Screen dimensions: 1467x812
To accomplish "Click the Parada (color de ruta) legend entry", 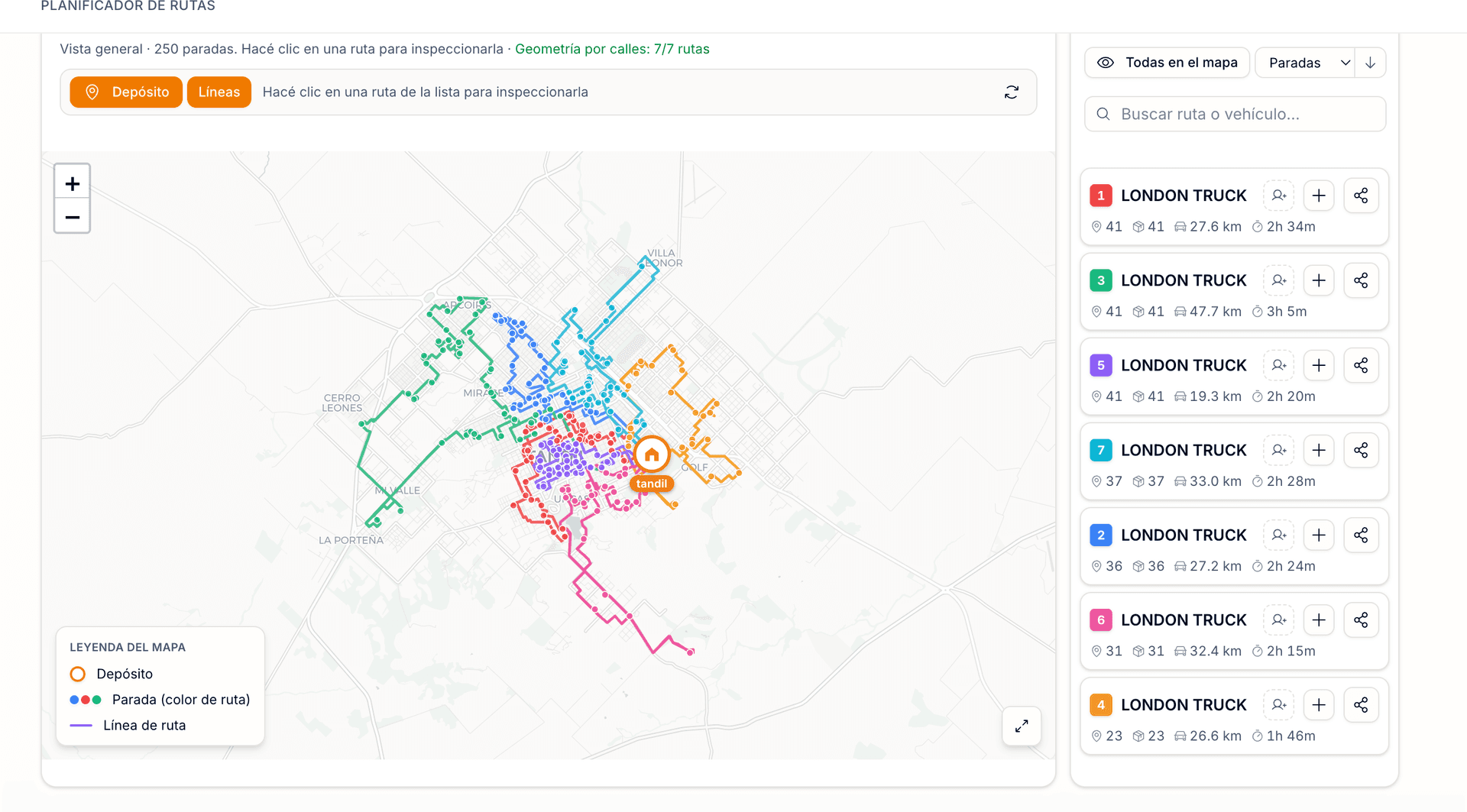I will (160, 700).
